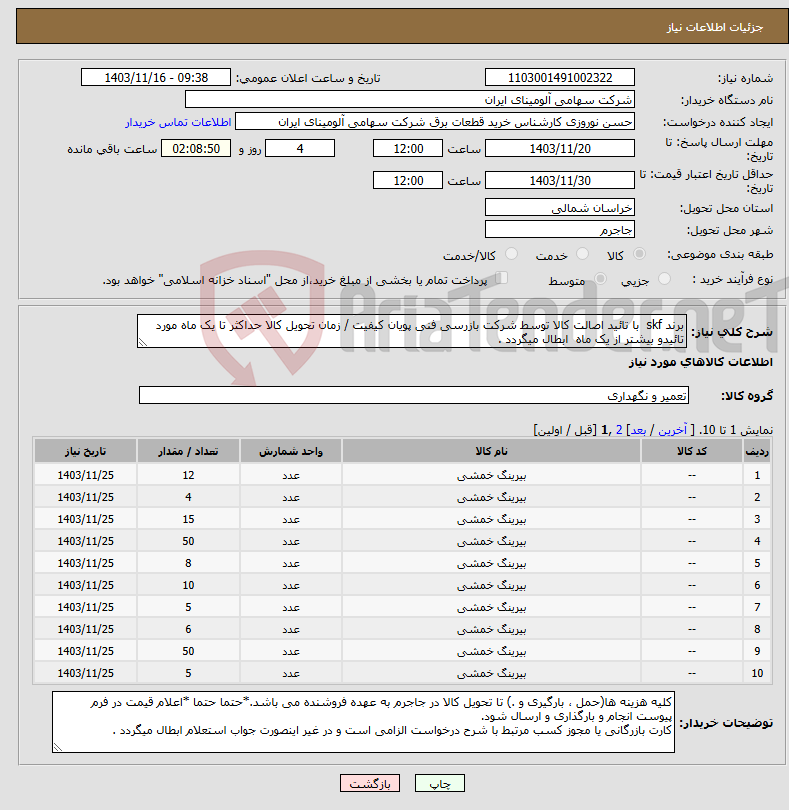Click بیرینگ خمشی in row 1
This screenshot has width=789, height=810.
(x=491, y=475)
